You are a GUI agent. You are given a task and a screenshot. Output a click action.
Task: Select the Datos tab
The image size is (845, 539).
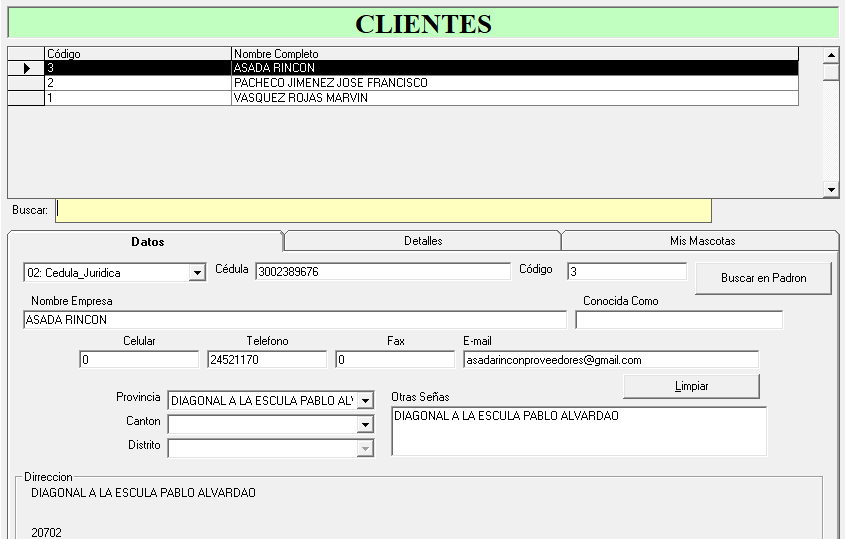click(x=147, y=241)
